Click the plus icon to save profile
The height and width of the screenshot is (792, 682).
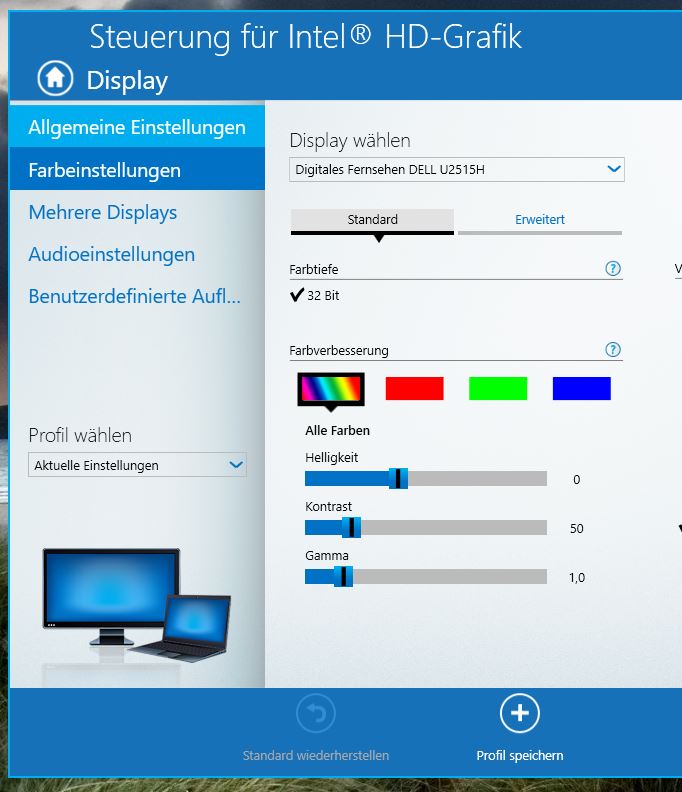519,713
